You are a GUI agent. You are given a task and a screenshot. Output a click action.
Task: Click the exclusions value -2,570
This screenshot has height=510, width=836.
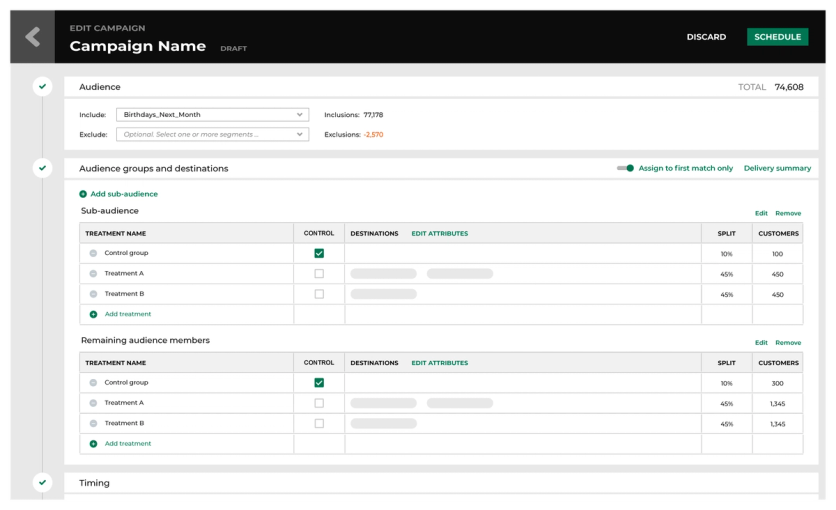373,134
